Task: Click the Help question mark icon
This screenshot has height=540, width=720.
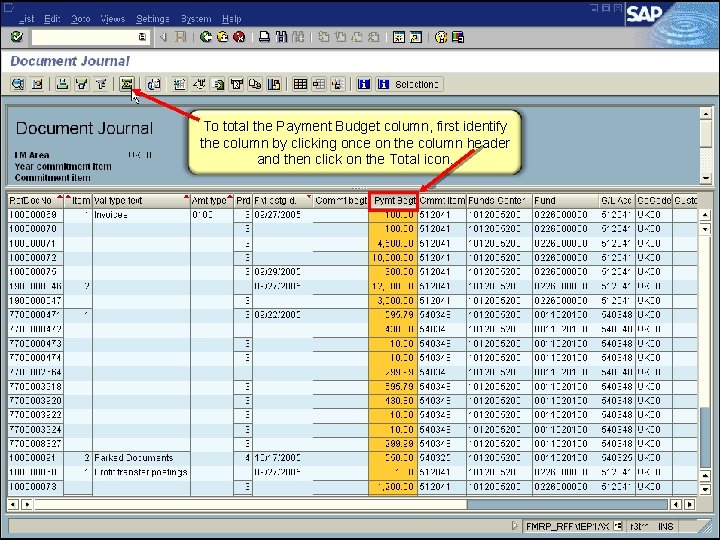Action: (441, 37)
